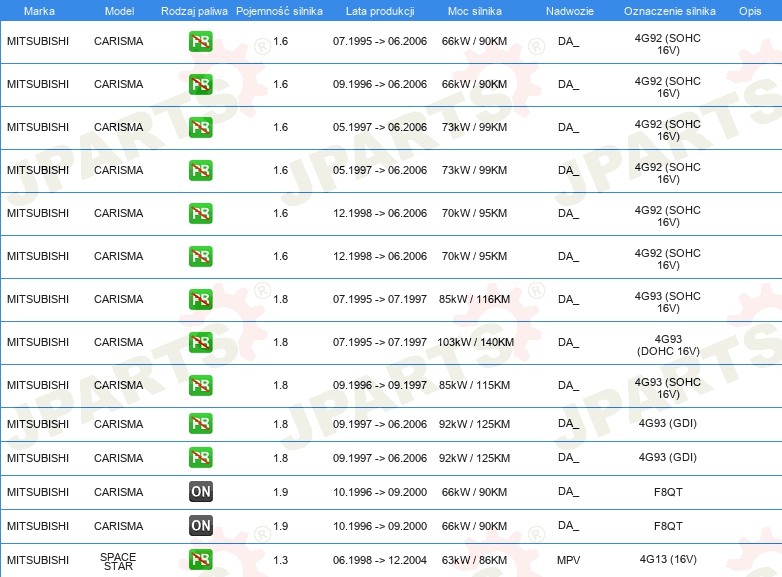Select '4G92 (SOHC 16V)' in the 07.1995 -> 06.2006 row
The image size is (782, 577).
[x=668, y=44]
